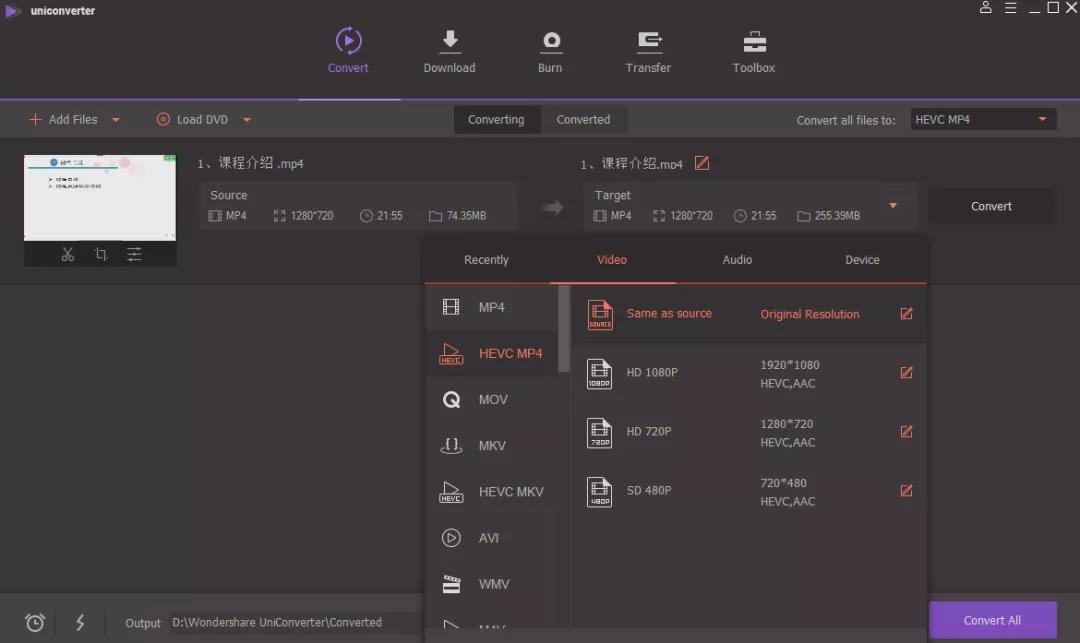The image size is (1080, 643).
Task: Open the Toolbox section
Action: point(753,50)
